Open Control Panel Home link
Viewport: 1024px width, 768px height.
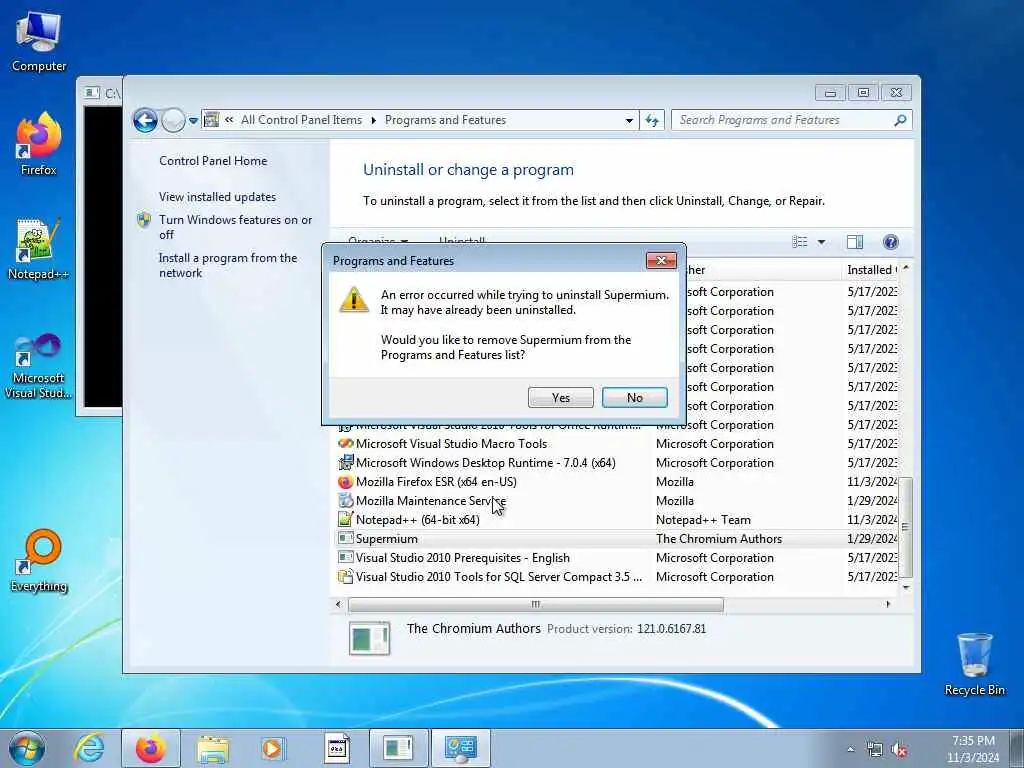pos(213,161)
